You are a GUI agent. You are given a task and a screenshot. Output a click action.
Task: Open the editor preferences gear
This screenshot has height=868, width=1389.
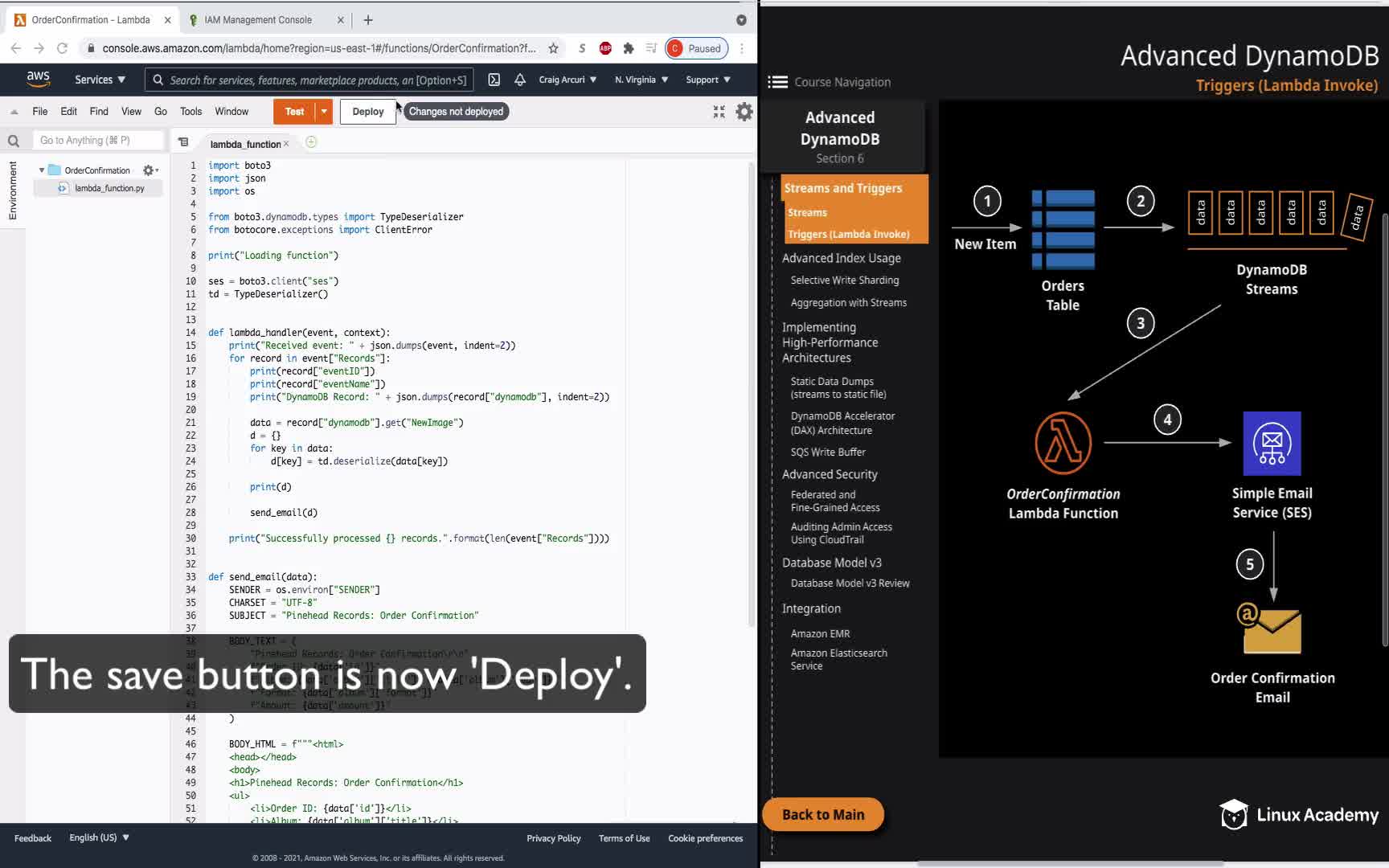pyautogui.click(x=744, y=112)
